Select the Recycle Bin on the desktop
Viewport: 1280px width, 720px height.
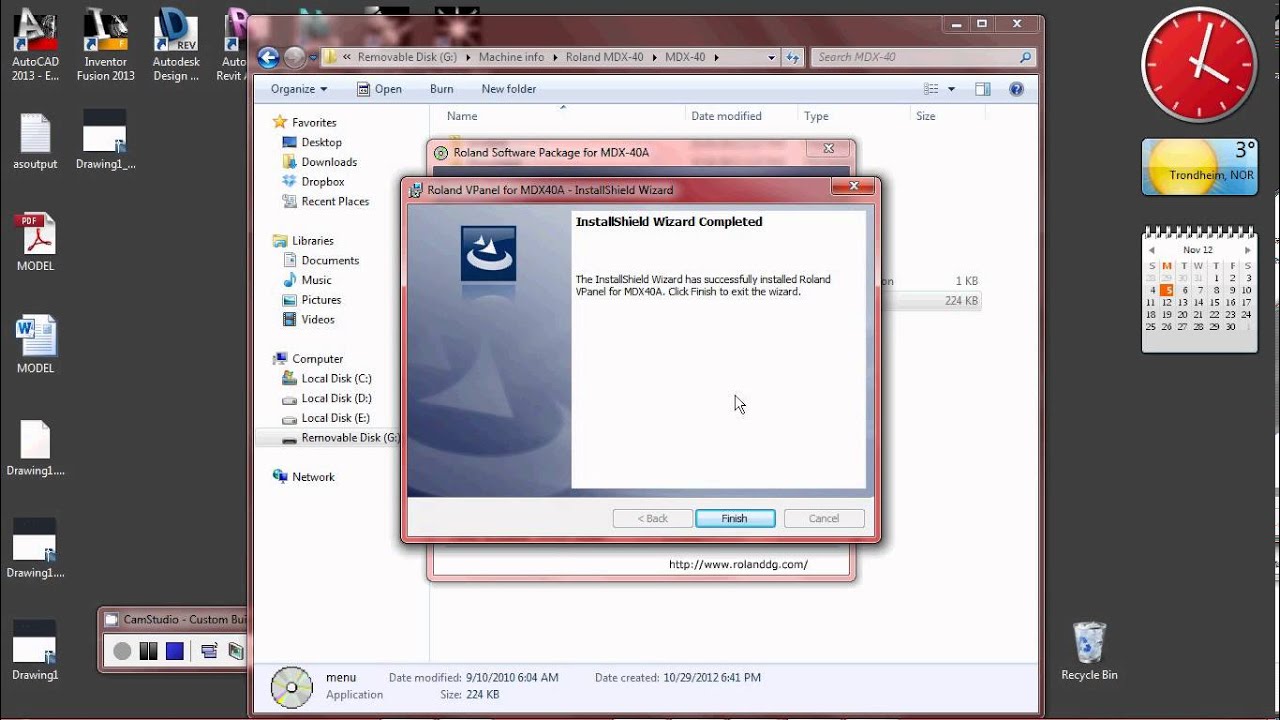[x=1089, y=651]
